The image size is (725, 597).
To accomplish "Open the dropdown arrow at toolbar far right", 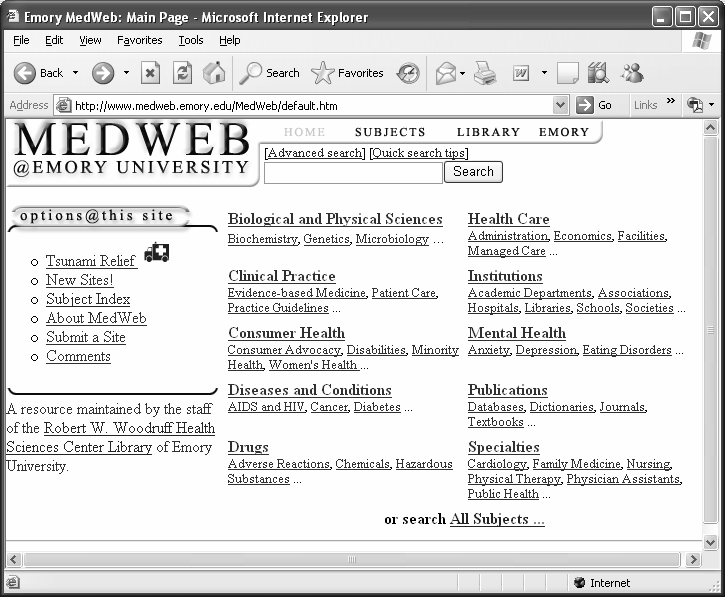I will (712, 105).
